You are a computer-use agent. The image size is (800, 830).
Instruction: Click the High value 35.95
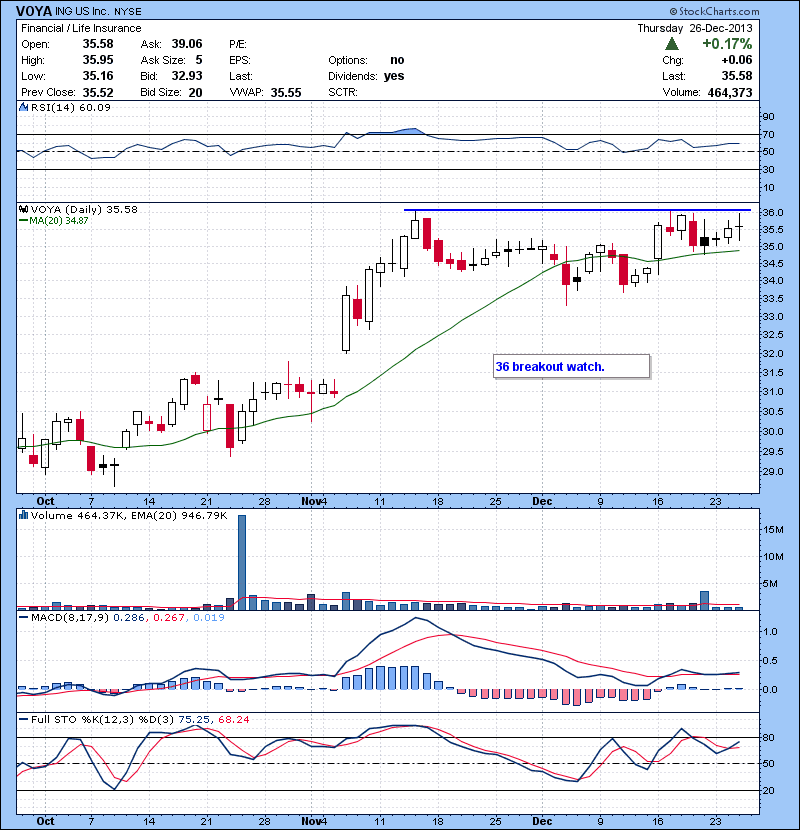coord(98,60)
